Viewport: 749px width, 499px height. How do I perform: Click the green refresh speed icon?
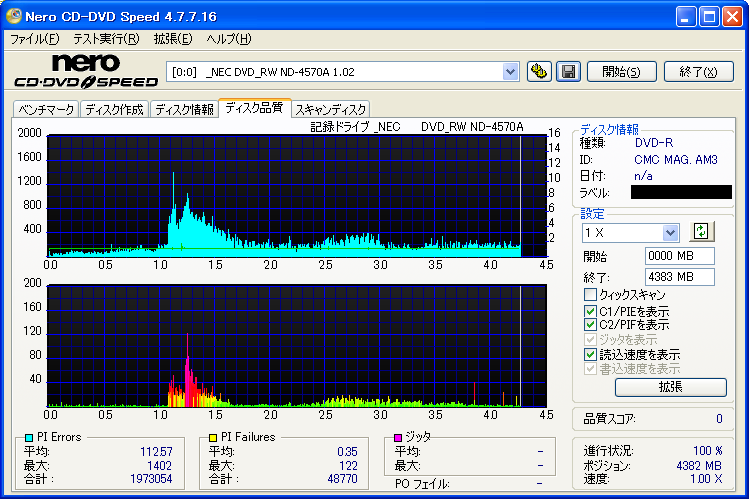(701, 232)
